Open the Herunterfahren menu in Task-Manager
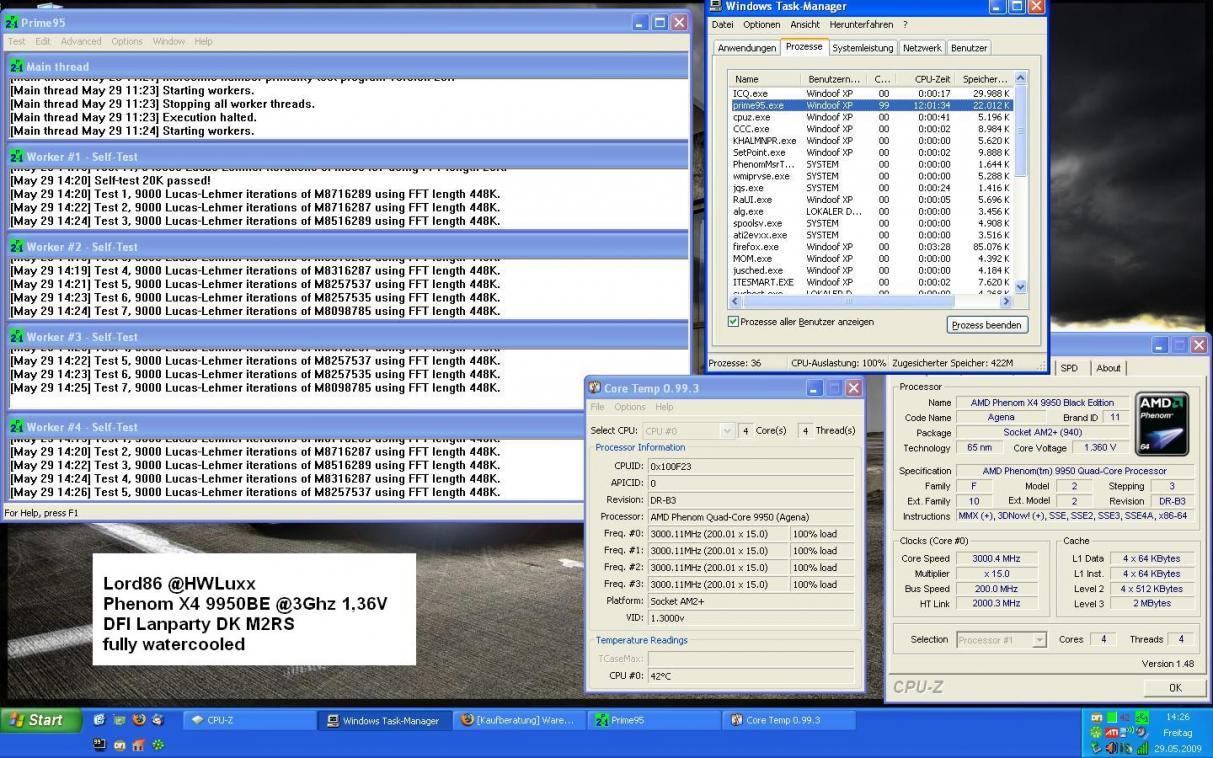 click(x=862, y=25)
